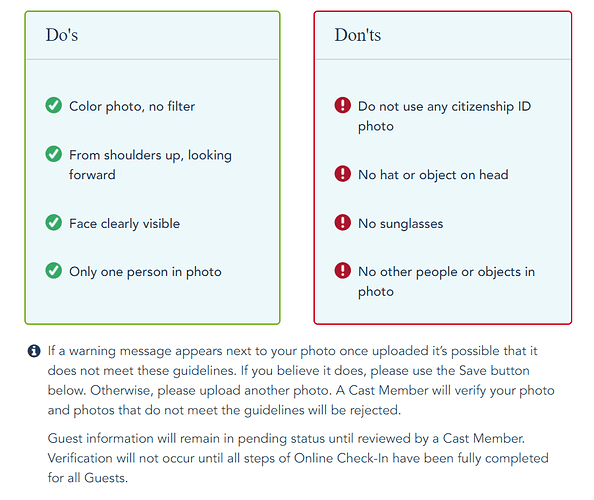Screen dimensions: 594x500
Task: Select the Don'ts heading
Action: click(x=358, y=35)
